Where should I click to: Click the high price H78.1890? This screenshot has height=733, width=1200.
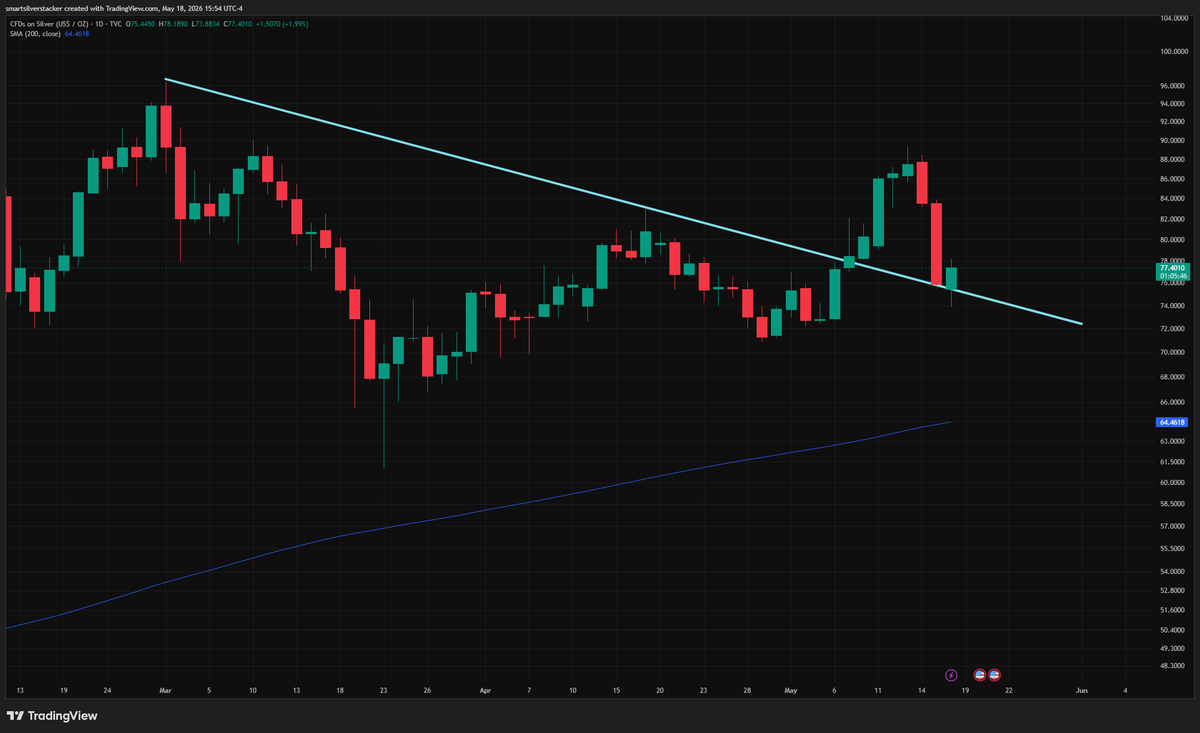point(175,23)
